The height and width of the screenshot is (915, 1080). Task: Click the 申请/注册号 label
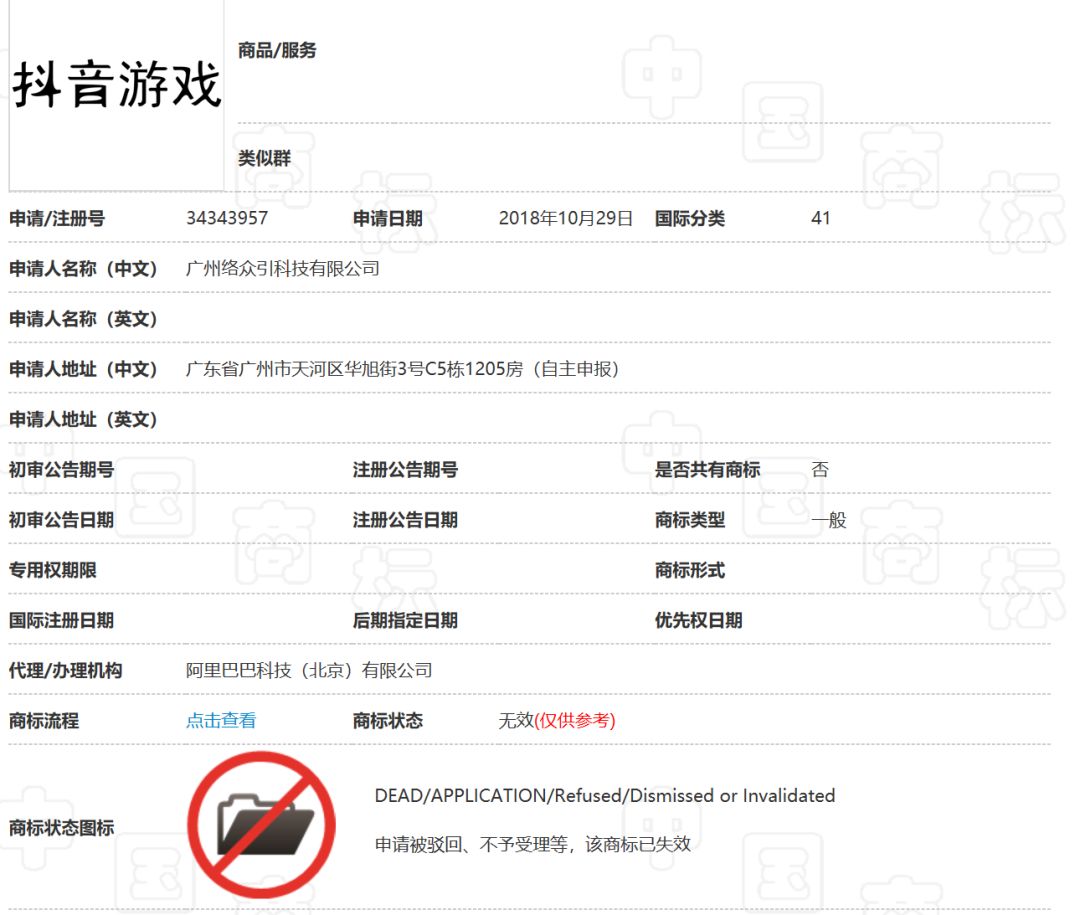(x=56, y=218)
